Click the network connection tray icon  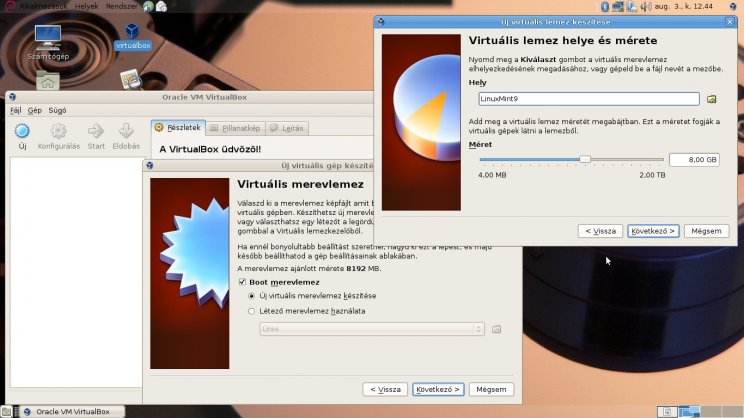618,6
